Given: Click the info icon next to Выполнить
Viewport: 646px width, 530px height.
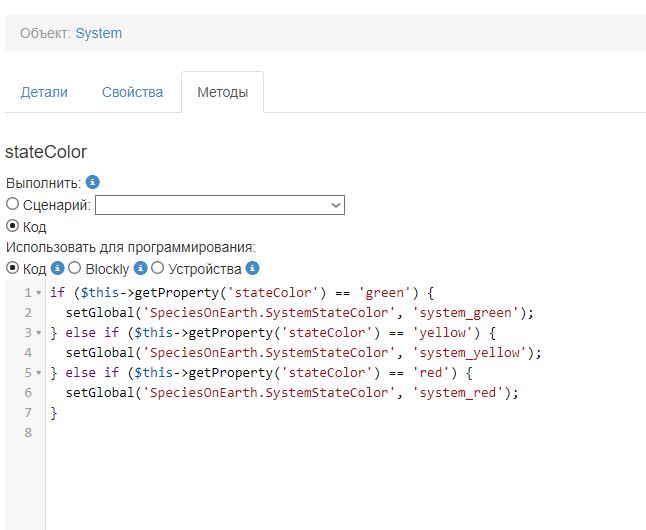Looking at the screenshot, I should pos(93,183).
